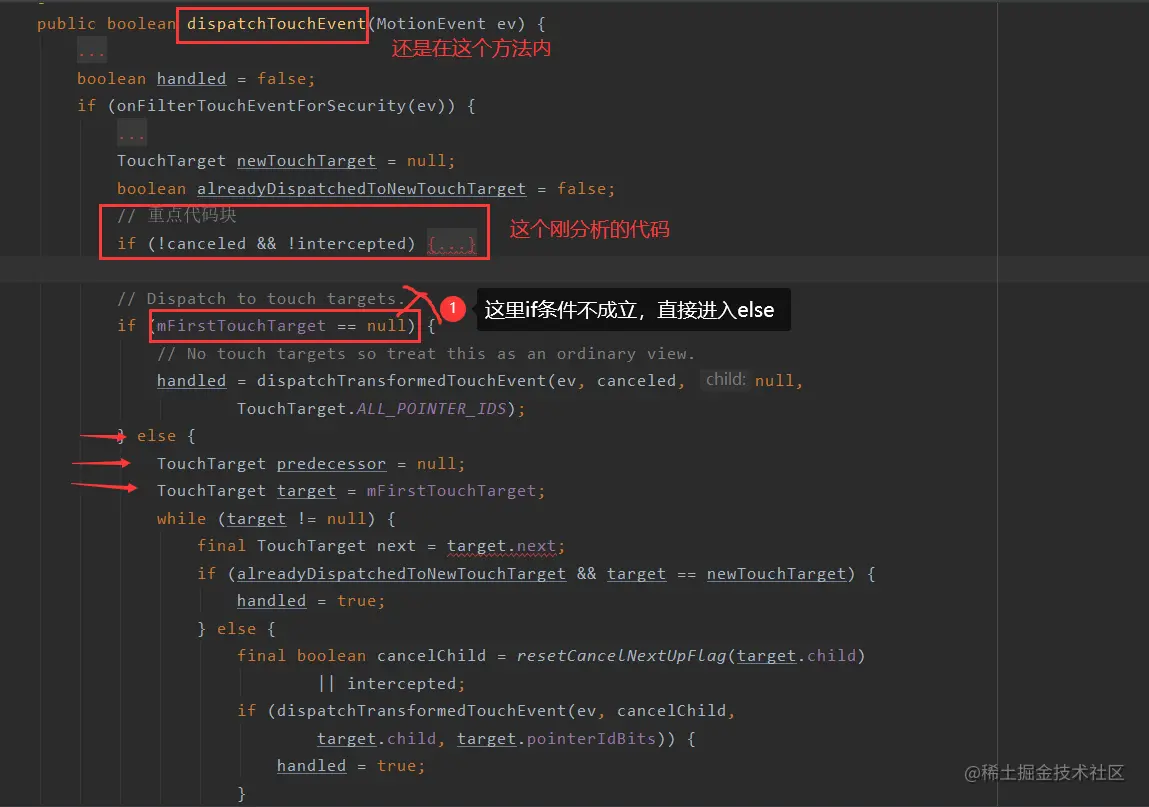Click handled in 'boolean handled = false'
The height and width of the screenshot is (807, 1149).
coord(191,78)
